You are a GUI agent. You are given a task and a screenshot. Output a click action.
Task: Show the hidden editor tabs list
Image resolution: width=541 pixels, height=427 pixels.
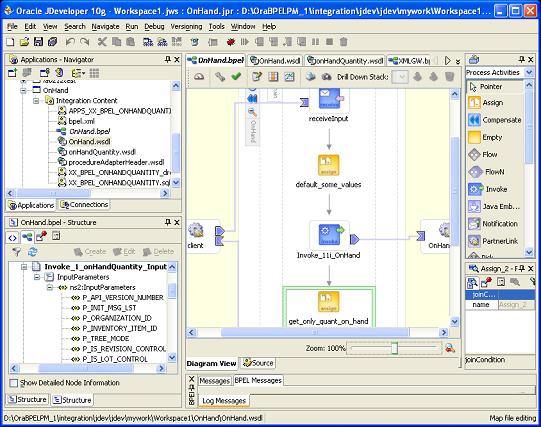pyautogui.click(x=458, y=61)
